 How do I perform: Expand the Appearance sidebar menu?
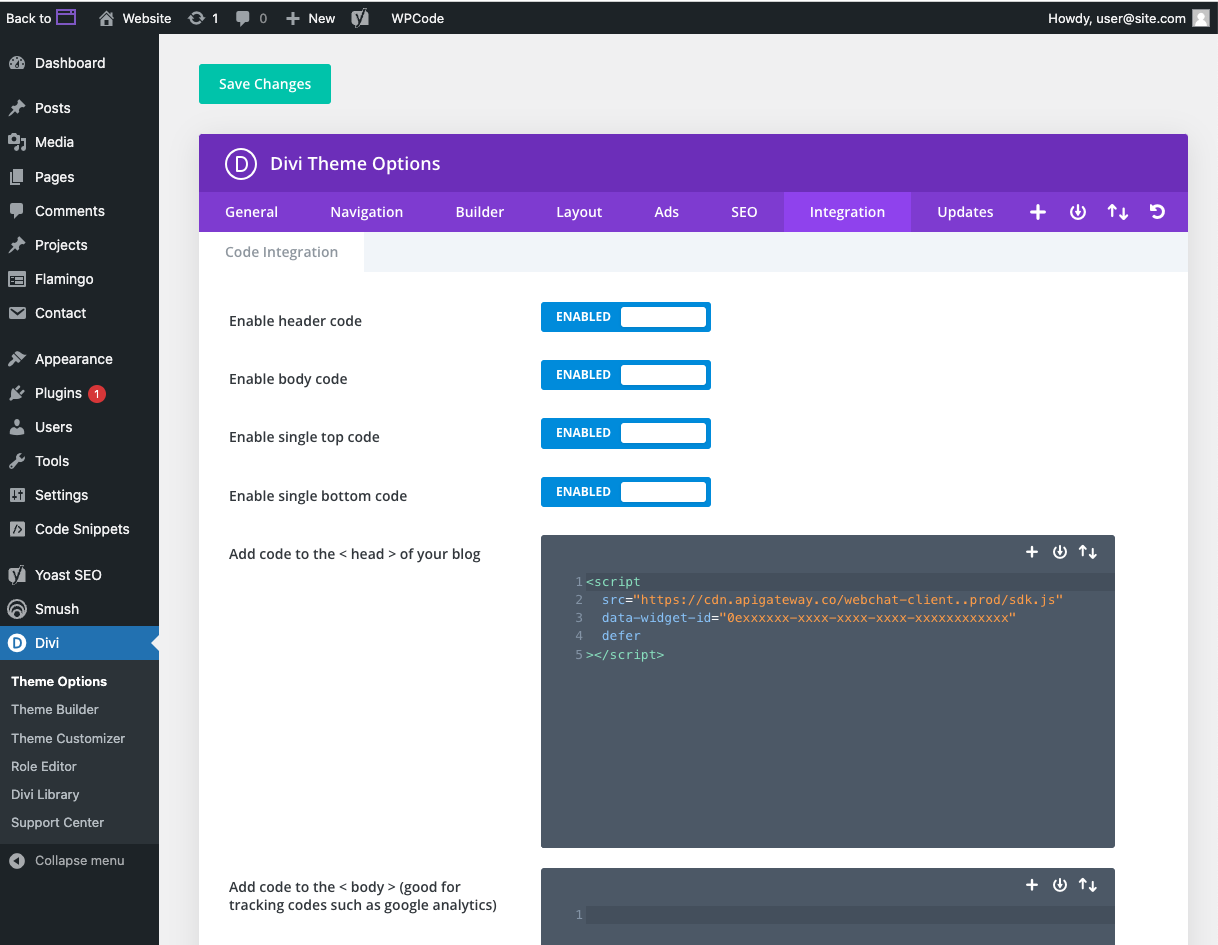pyautogui.click(x=73, y=359)
